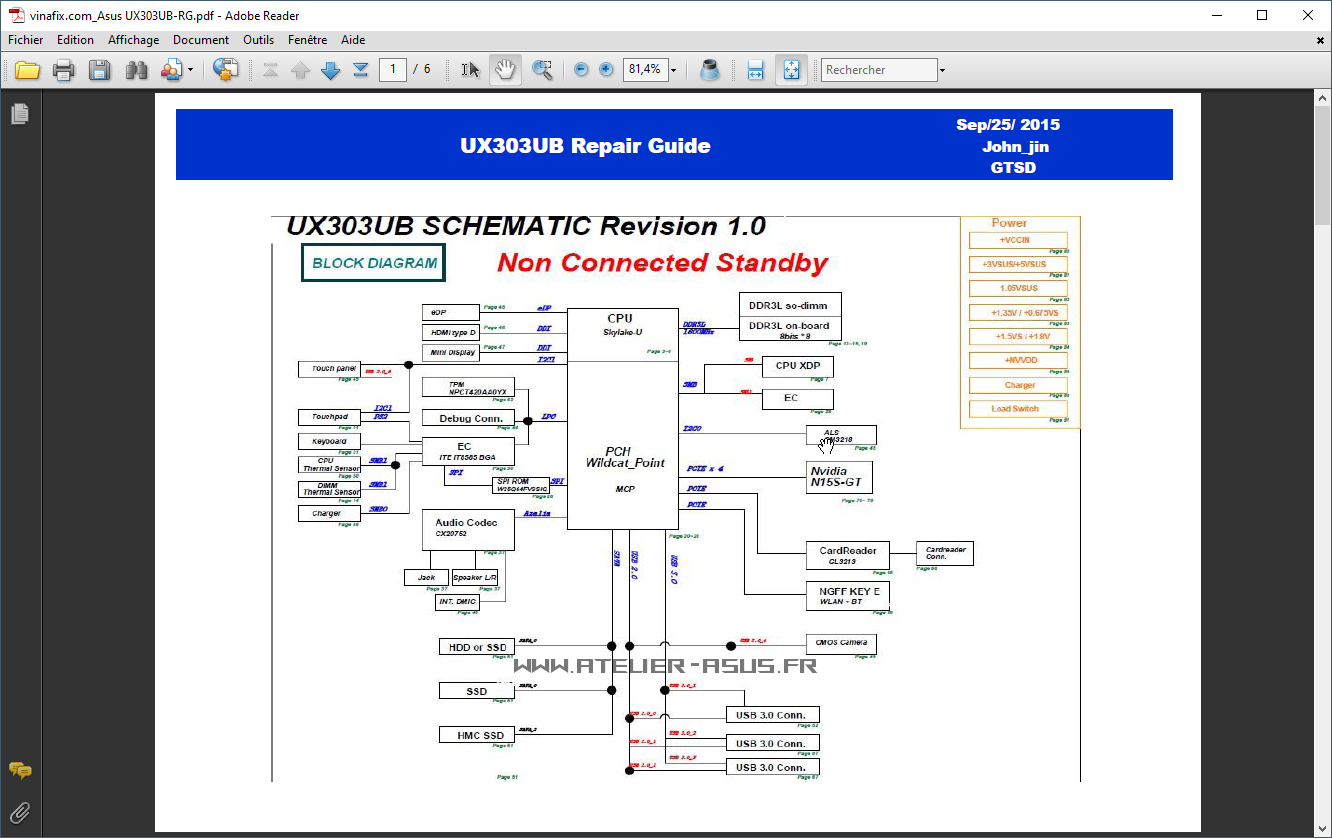Screen dimensions: 1332x838
Task: Click the page number input field
Action: [393, 70]
